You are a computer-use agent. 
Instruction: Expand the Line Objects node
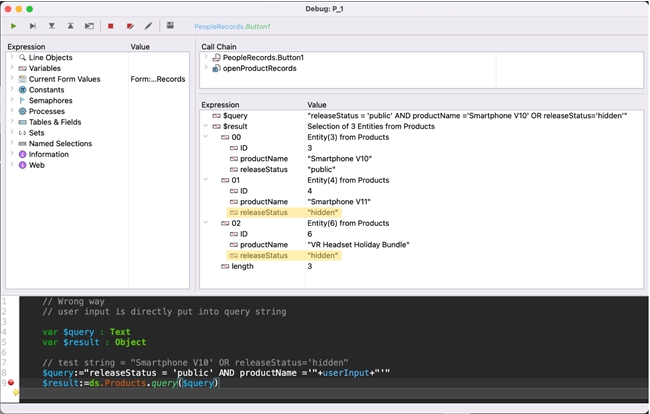click(x=12, y=58)
